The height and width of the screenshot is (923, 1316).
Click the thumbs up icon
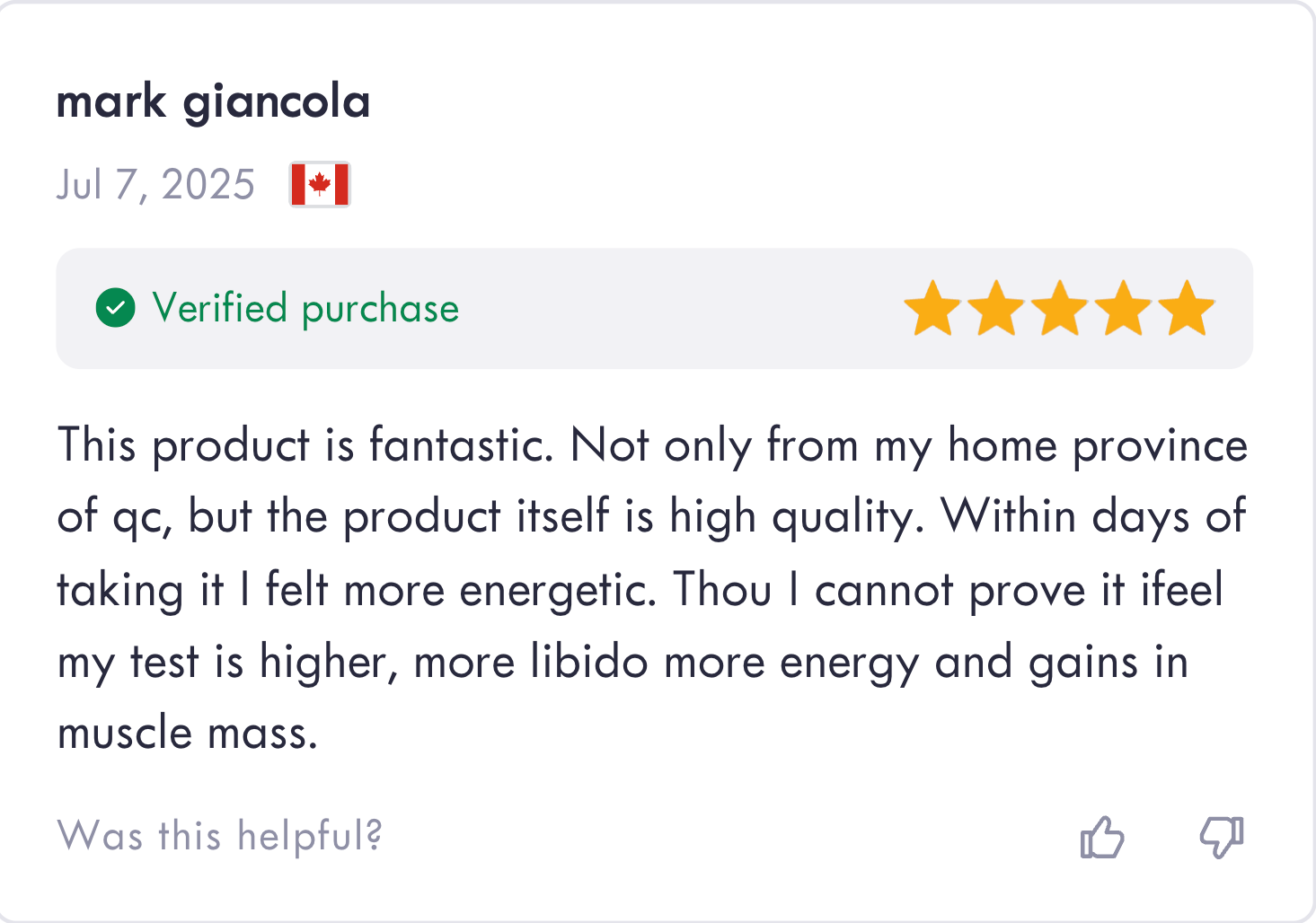pos(1102,838)
